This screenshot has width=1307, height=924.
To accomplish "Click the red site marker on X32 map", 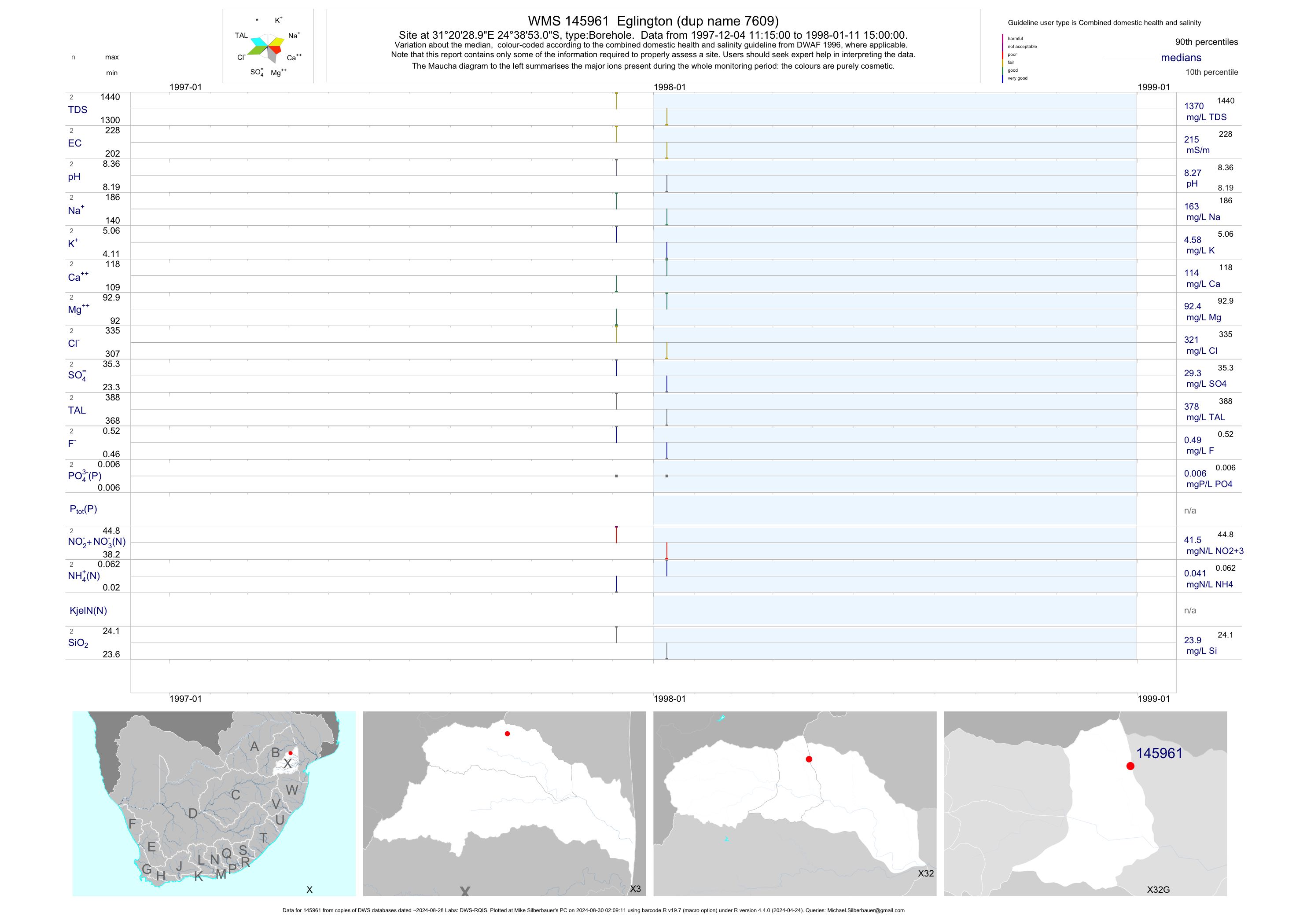I will click(x=809, y=759).
